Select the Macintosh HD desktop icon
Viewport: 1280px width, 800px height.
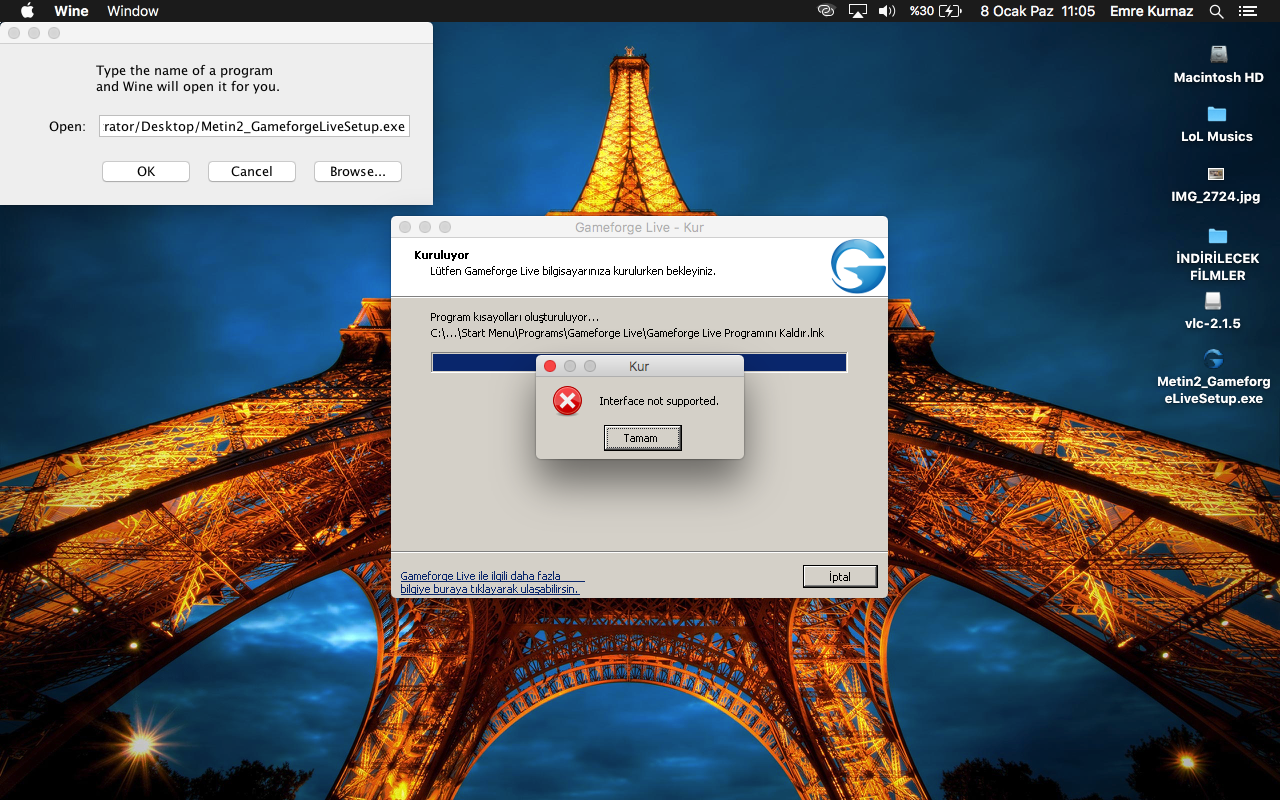pos(1218,65)
